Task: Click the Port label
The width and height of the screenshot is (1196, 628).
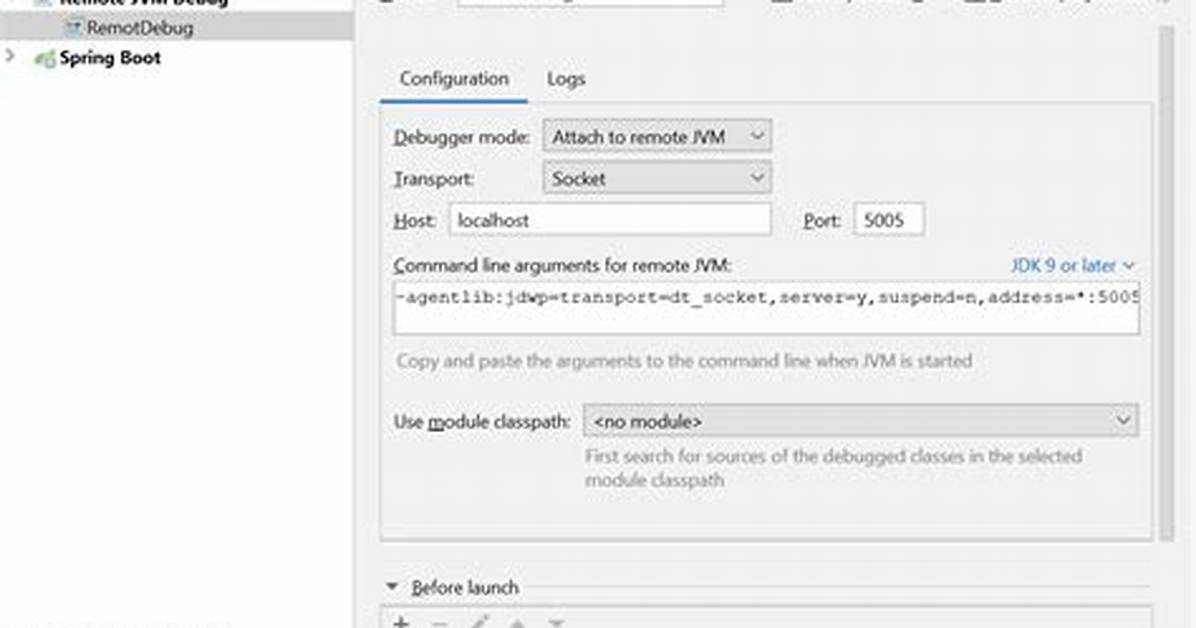Action: click(x=821, y=221)
